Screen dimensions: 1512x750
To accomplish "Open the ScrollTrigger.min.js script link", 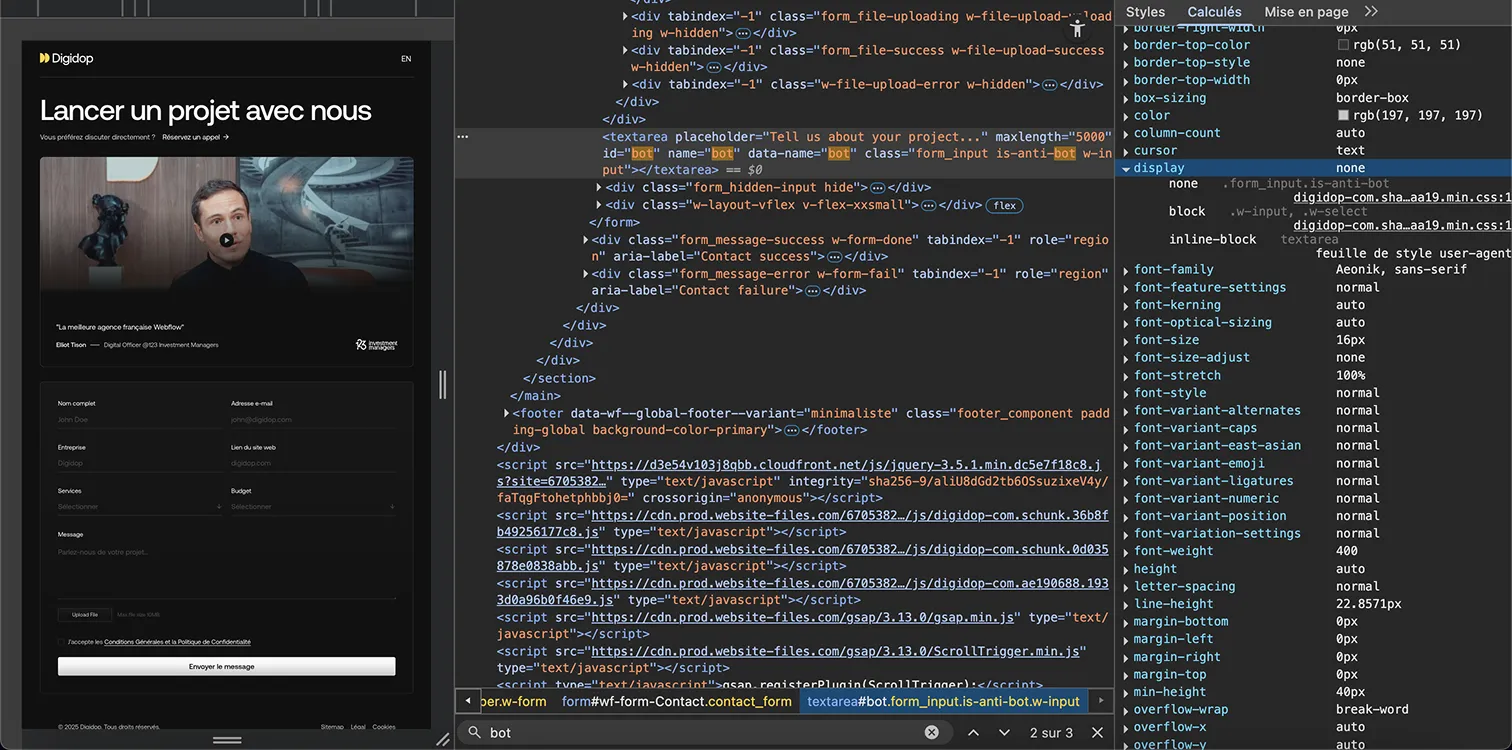I will coord(837,651).
